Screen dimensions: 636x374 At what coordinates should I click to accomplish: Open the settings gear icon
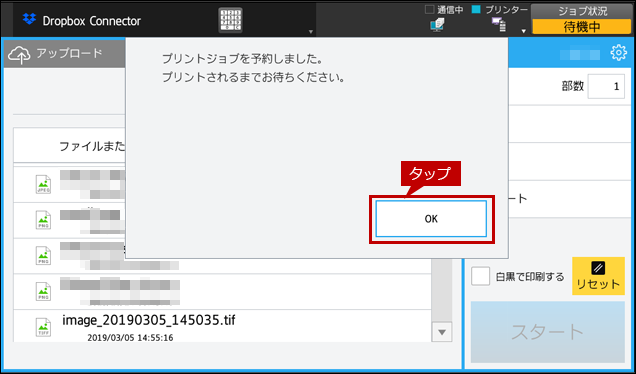click(619, 53)
